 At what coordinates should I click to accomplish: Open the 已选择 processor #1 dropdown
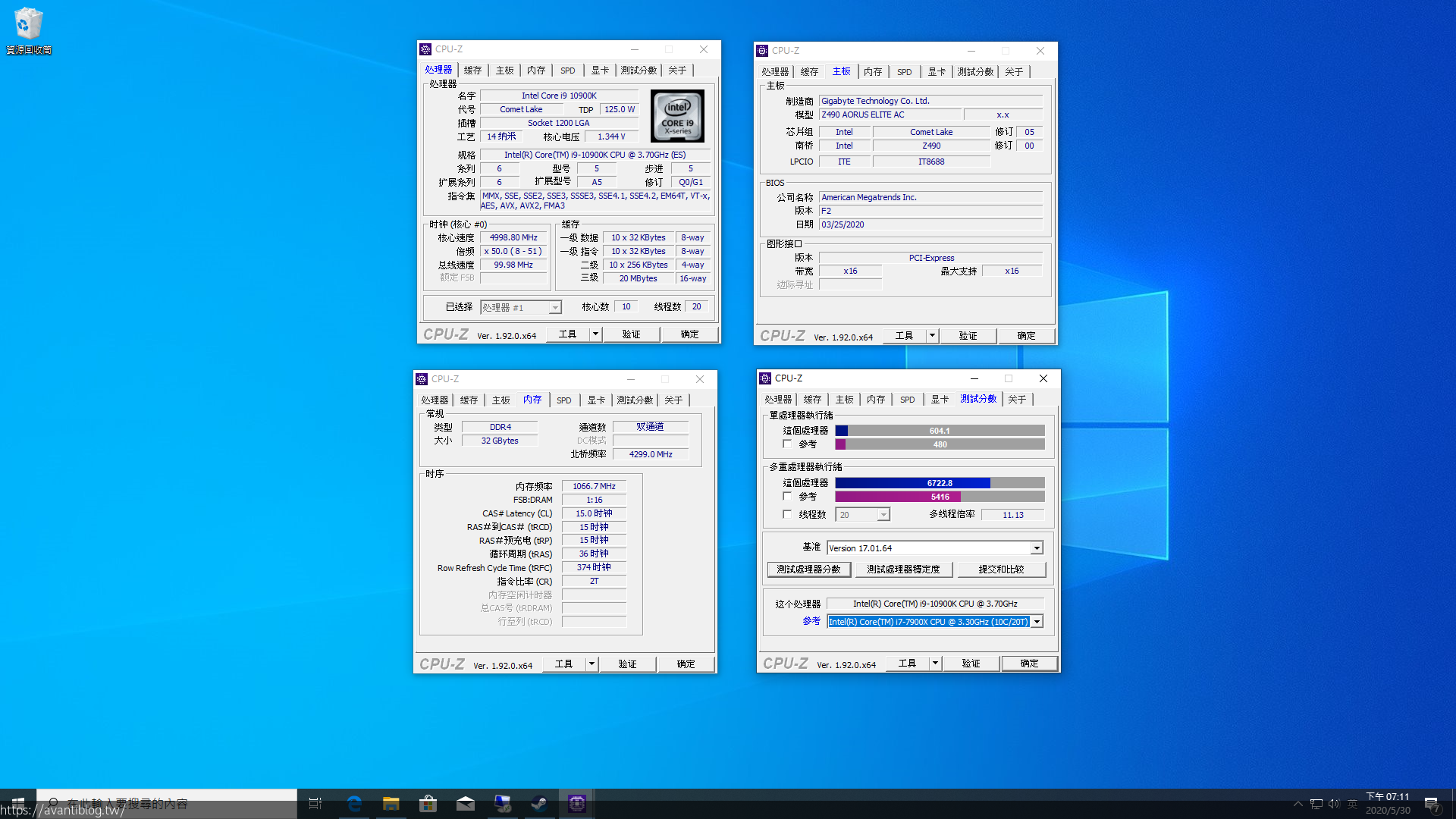click(x=521, y=307)
